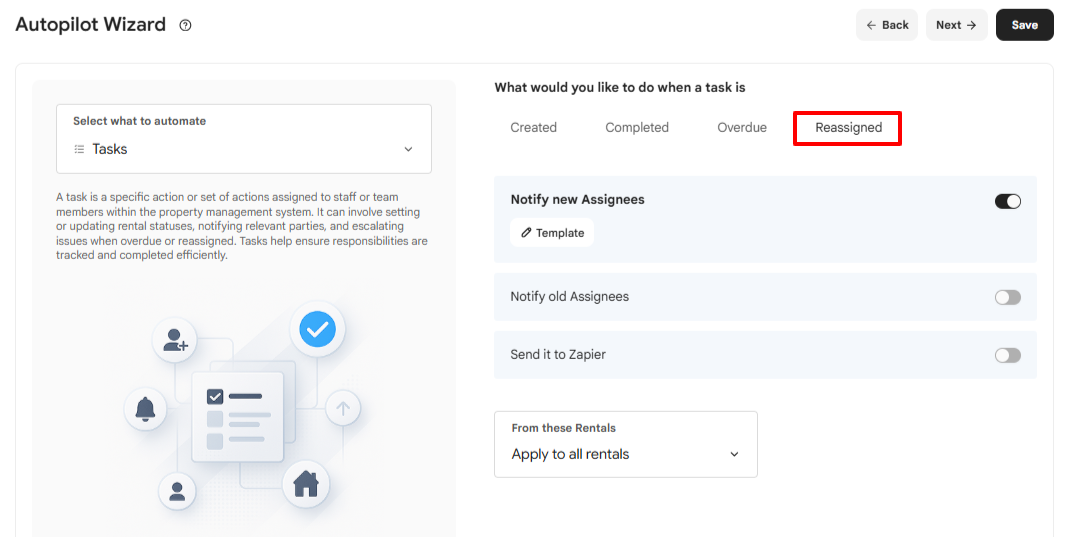
Task: Click the Save button
Action: [x=1024, y=25]
